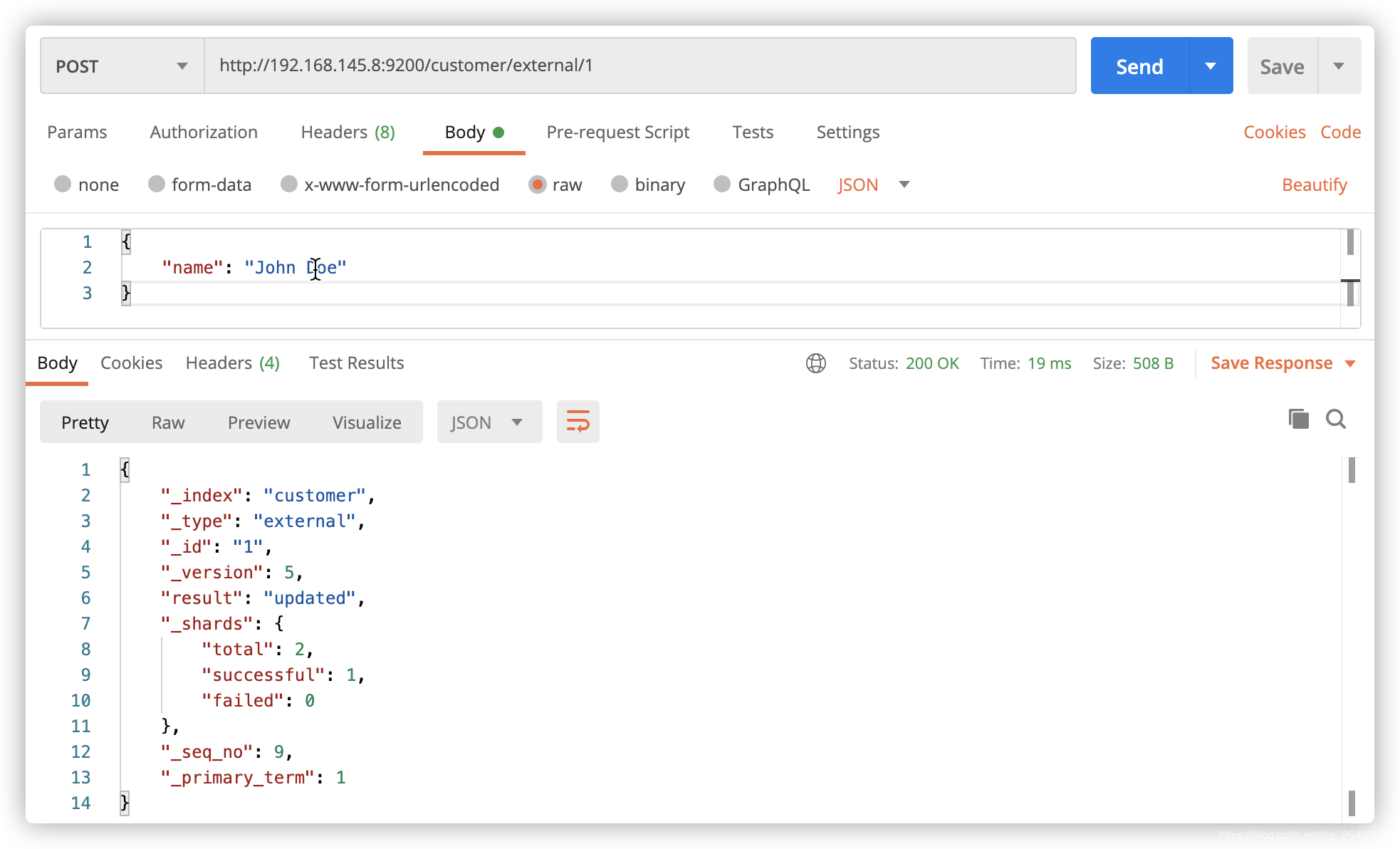
Task: Select the GraphQL body radio option
Action: [722, 184]
